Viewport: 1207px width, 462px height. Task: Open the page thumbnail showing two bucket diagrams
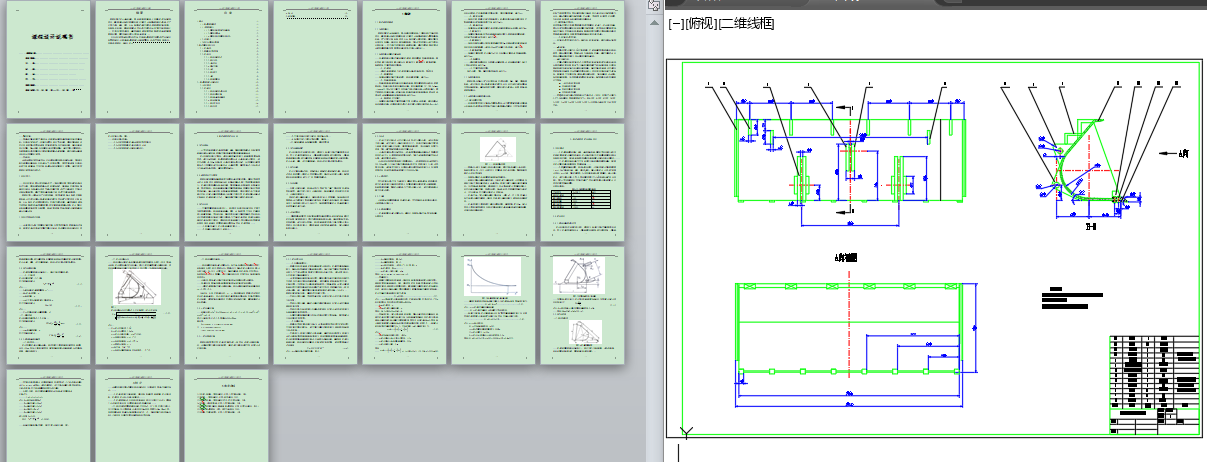(x=583, y=304)
